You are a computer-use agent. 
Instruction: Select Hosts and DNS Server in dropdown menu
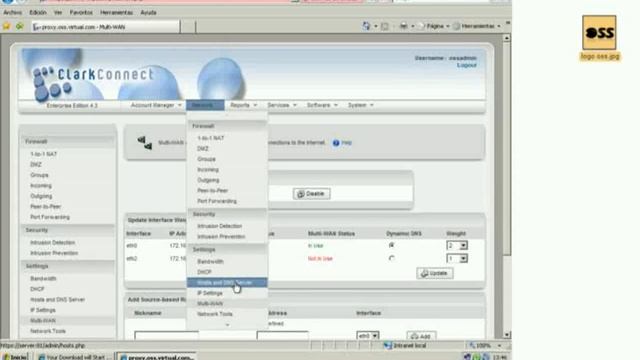pos(227,282)
